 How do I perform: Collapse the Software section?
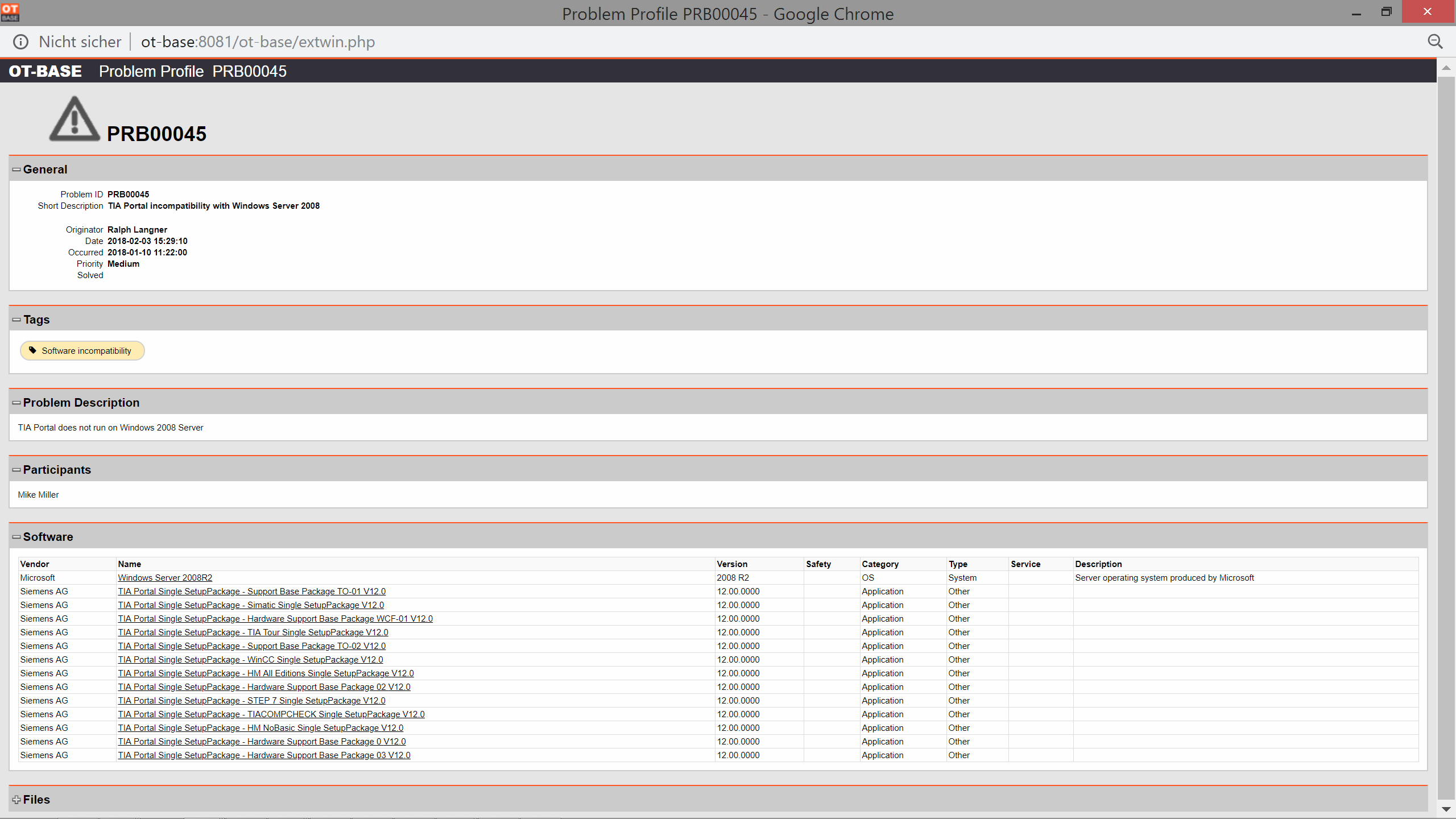[16, 537]
